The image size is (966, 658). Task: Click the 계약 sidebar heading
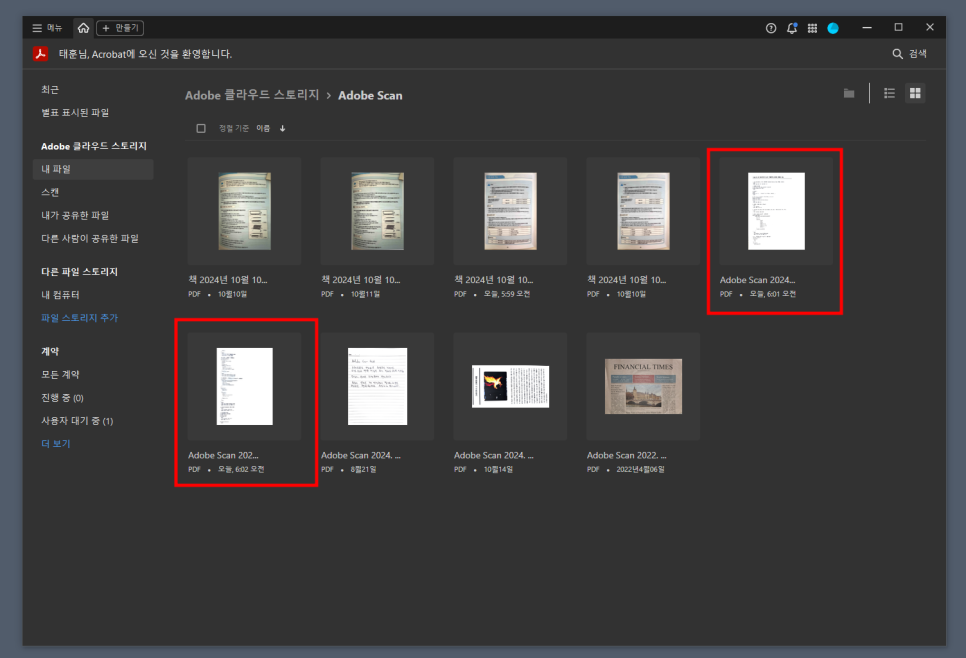[50, 351]
